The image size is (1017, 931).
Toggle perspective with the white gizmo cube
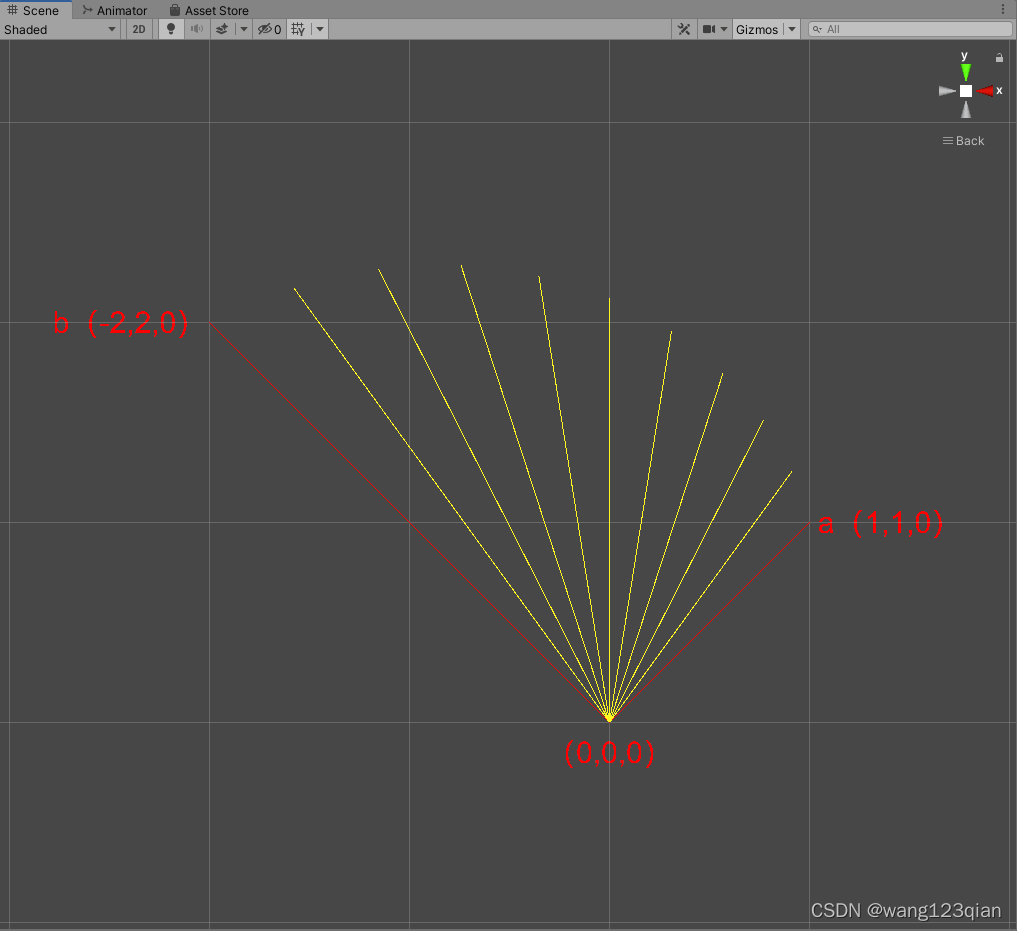tap(964, 90)
